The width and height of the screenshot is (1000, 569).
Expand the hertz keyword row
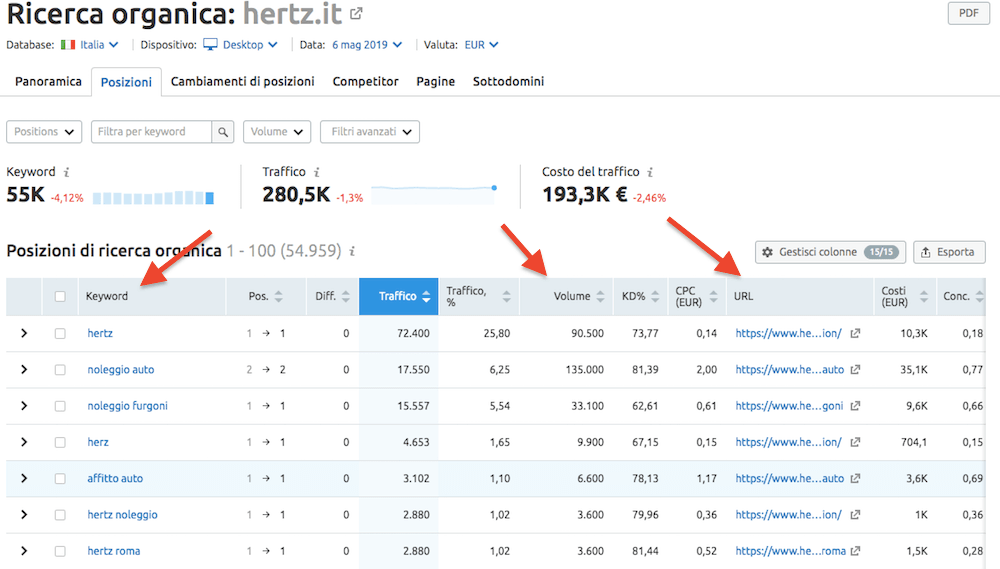coord(24,333)
